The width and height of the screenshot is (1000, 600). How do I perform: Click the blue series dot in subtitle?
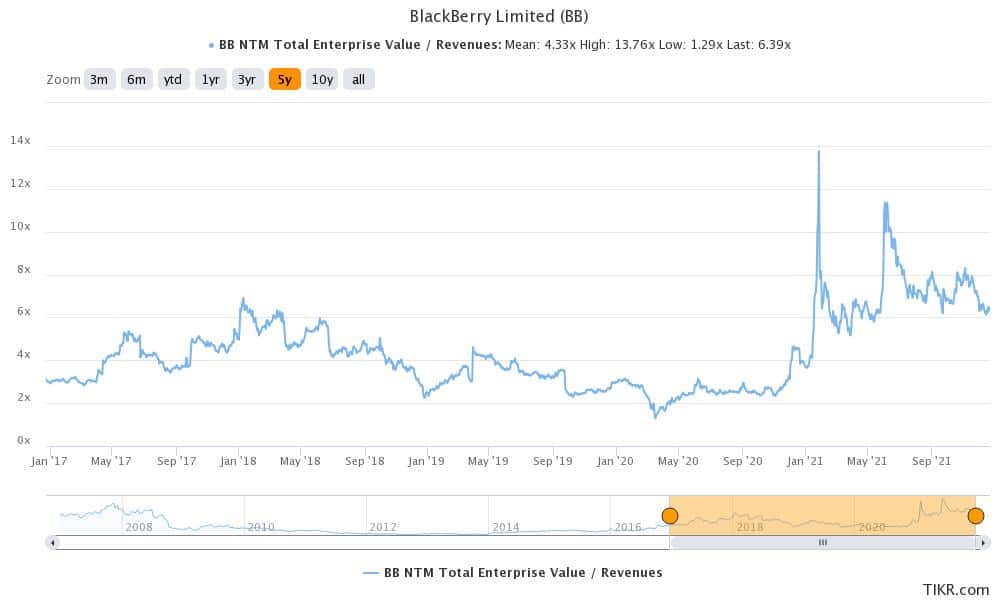pos(211,45)
